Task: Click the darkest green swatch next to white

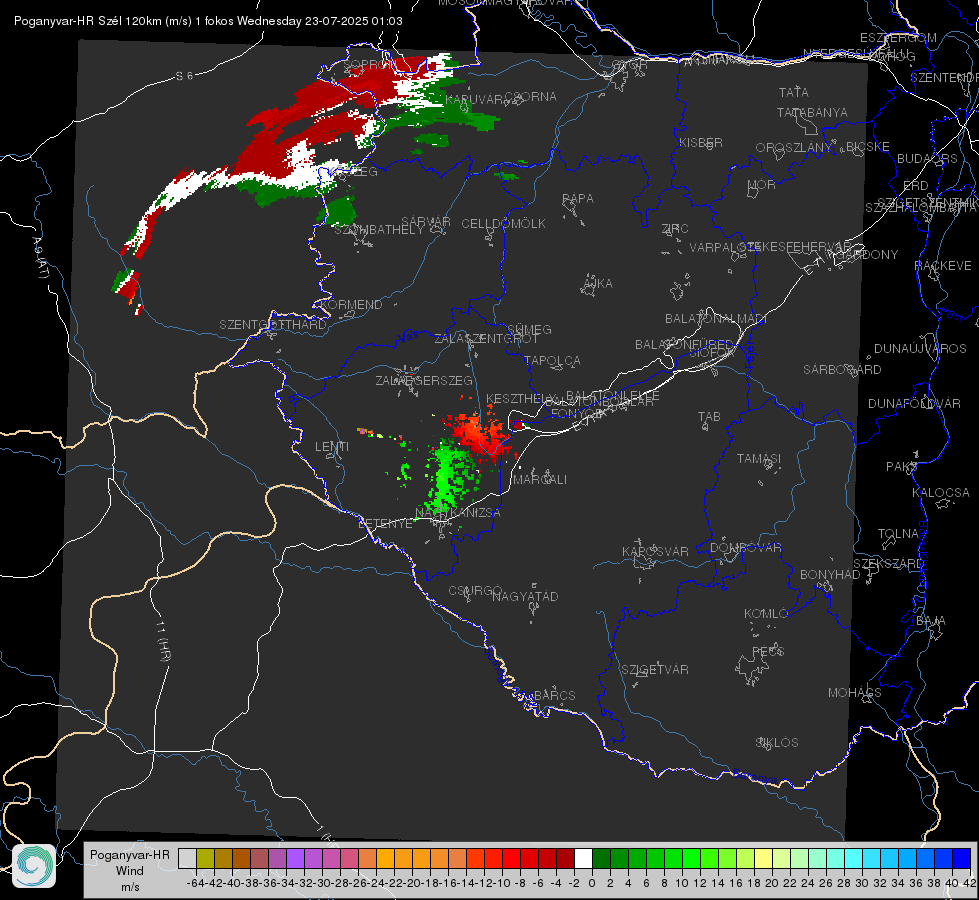Action: tap(601, 858)
